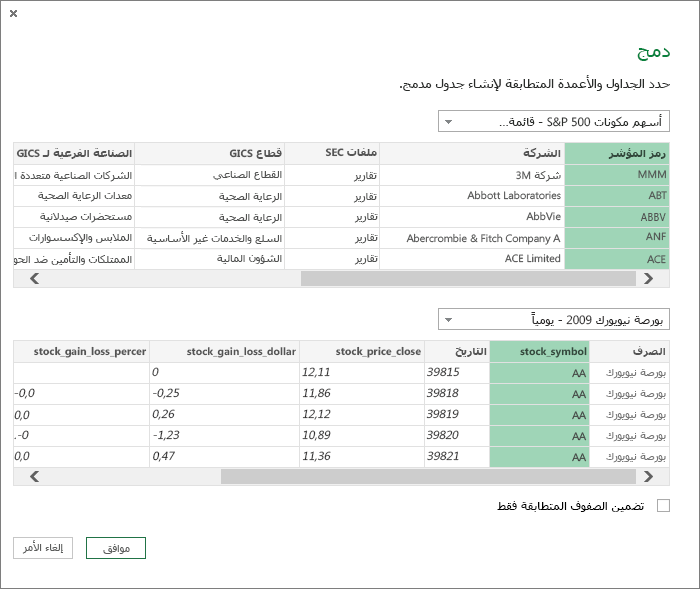Click the close price 11,36 cell
The image size is (700, 589).
(362, 456)
